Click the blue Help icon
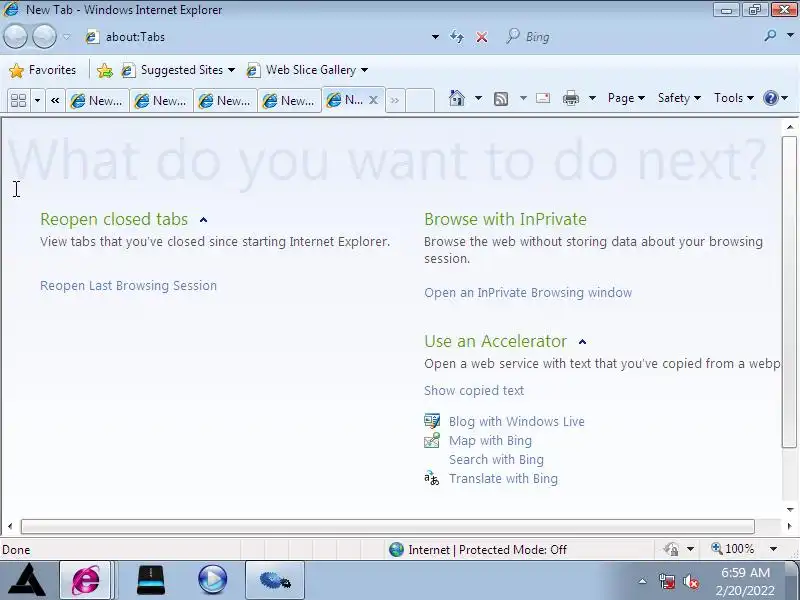Viewport: 800px width, 600px height. coord(771,98)
